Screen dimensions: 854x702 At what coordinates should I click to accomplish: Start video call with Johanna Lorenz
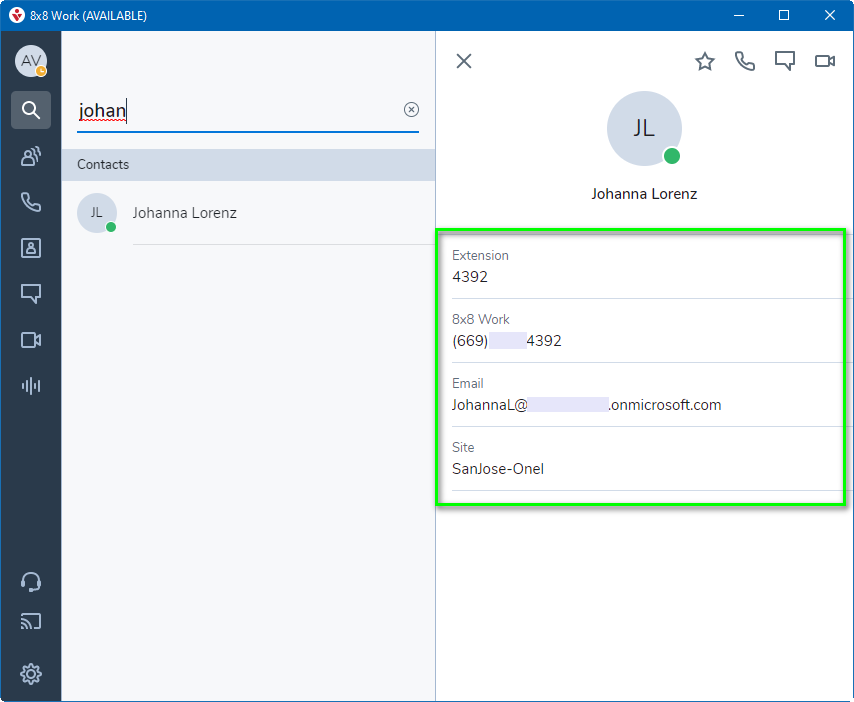[x=825, y=61]
